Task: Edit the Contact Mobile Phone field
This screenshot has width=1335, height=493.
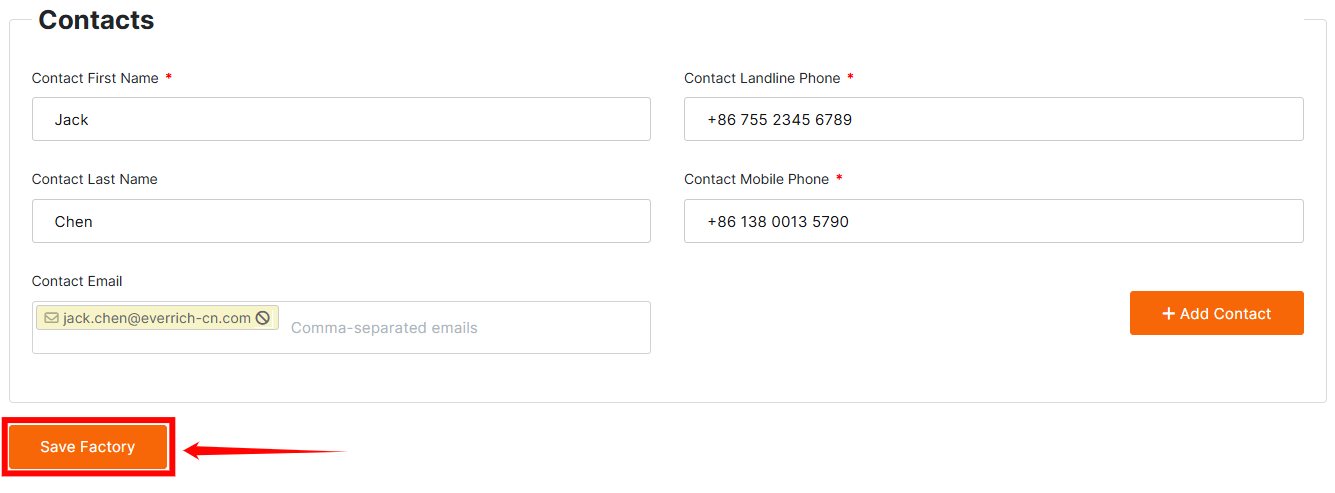Action: (993, 221)
